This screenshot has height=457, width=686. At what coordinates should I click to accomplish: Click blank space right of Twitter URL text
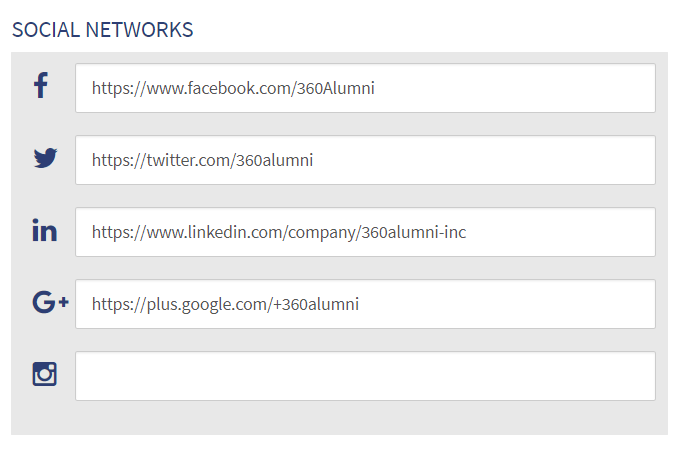click(500, 160)
